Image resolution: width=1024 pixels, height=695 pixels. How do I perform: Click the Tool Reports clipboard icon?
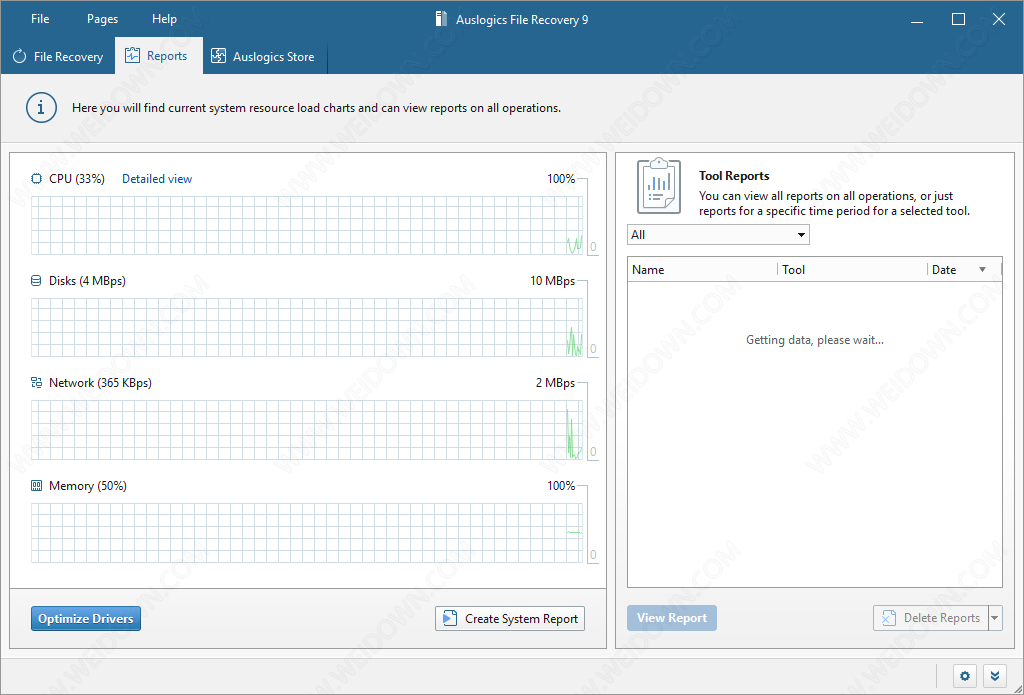click(659, 184)
